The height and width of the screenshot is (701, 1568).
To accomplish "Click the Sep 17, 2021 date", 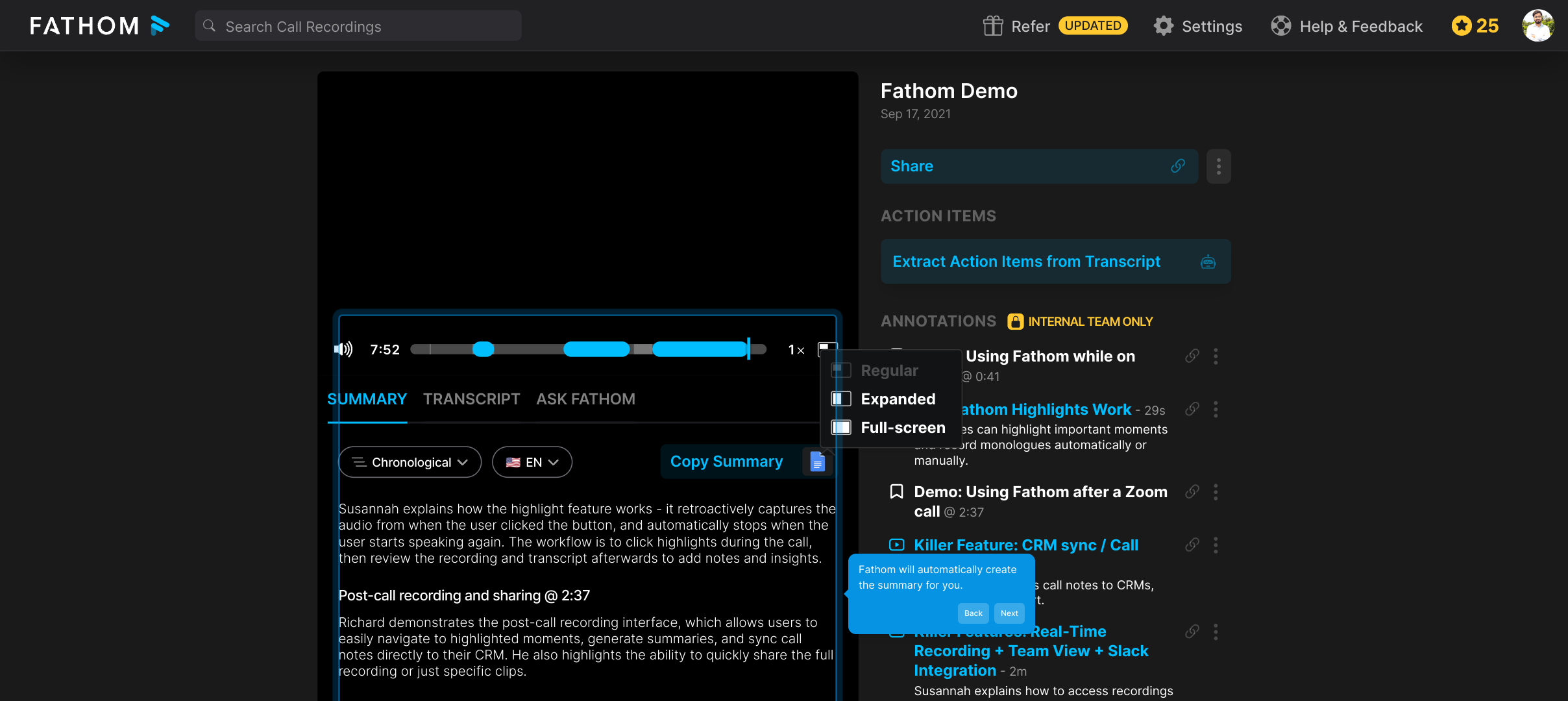I will (x=915, y=114).
